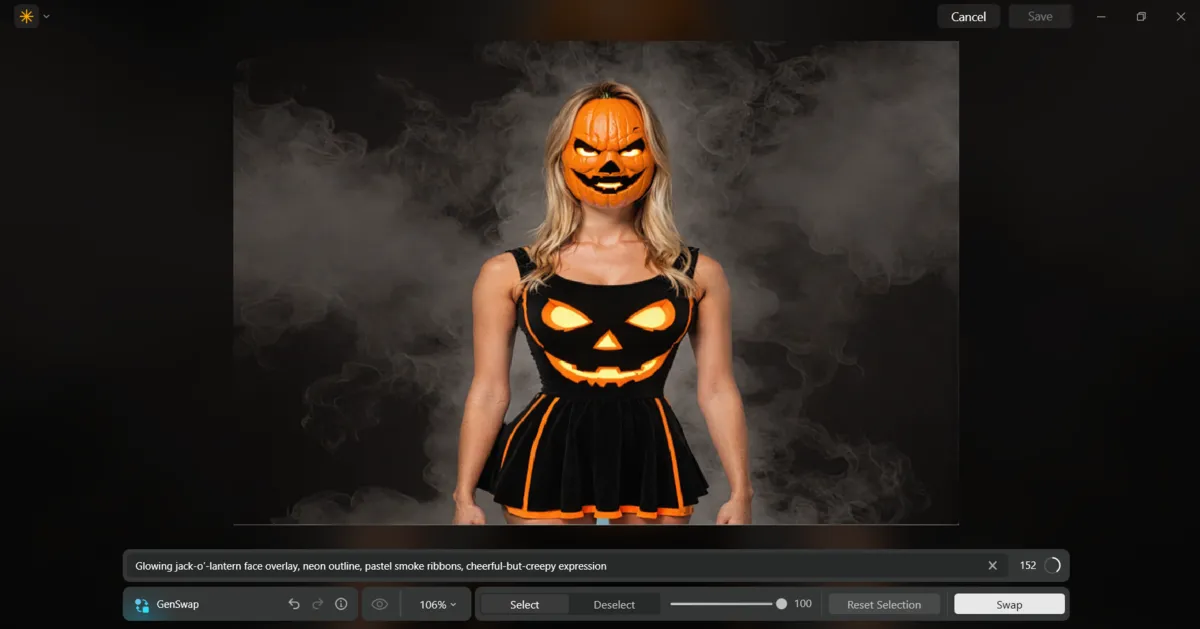This screenshot has height=629, width=1200.
Task: Clear the prompt text using the X icon
Action: [x=992, y=565]
